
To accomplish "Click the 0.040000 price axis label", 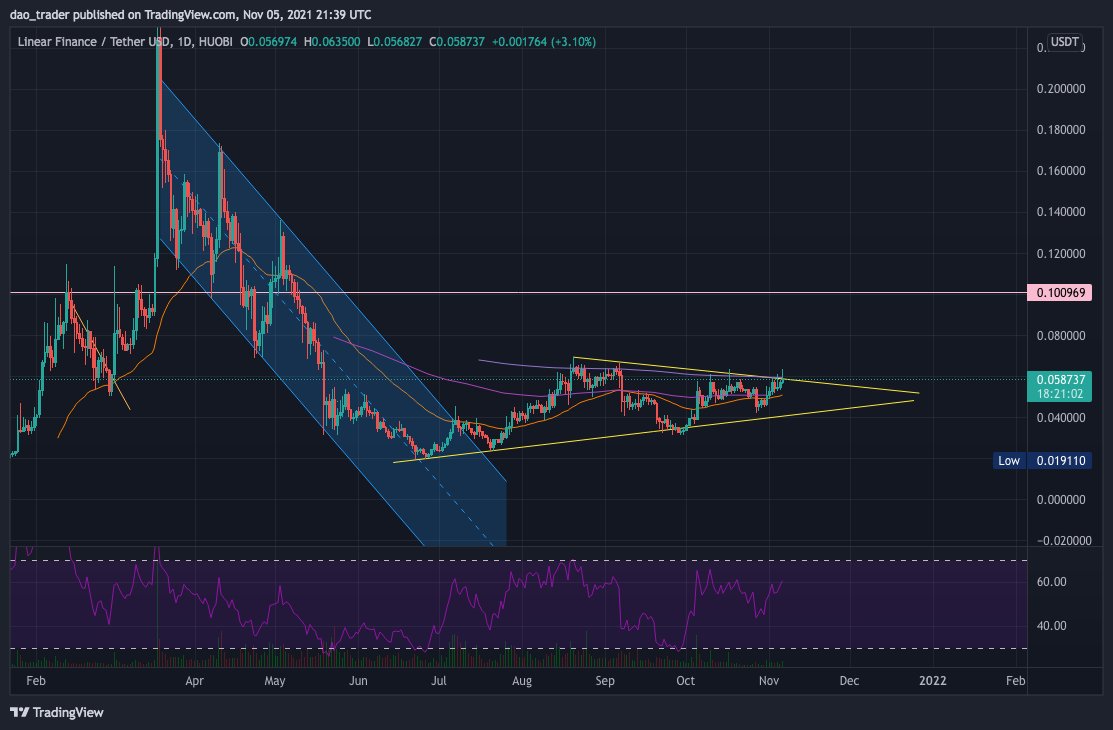I will tap(1060, 418).
